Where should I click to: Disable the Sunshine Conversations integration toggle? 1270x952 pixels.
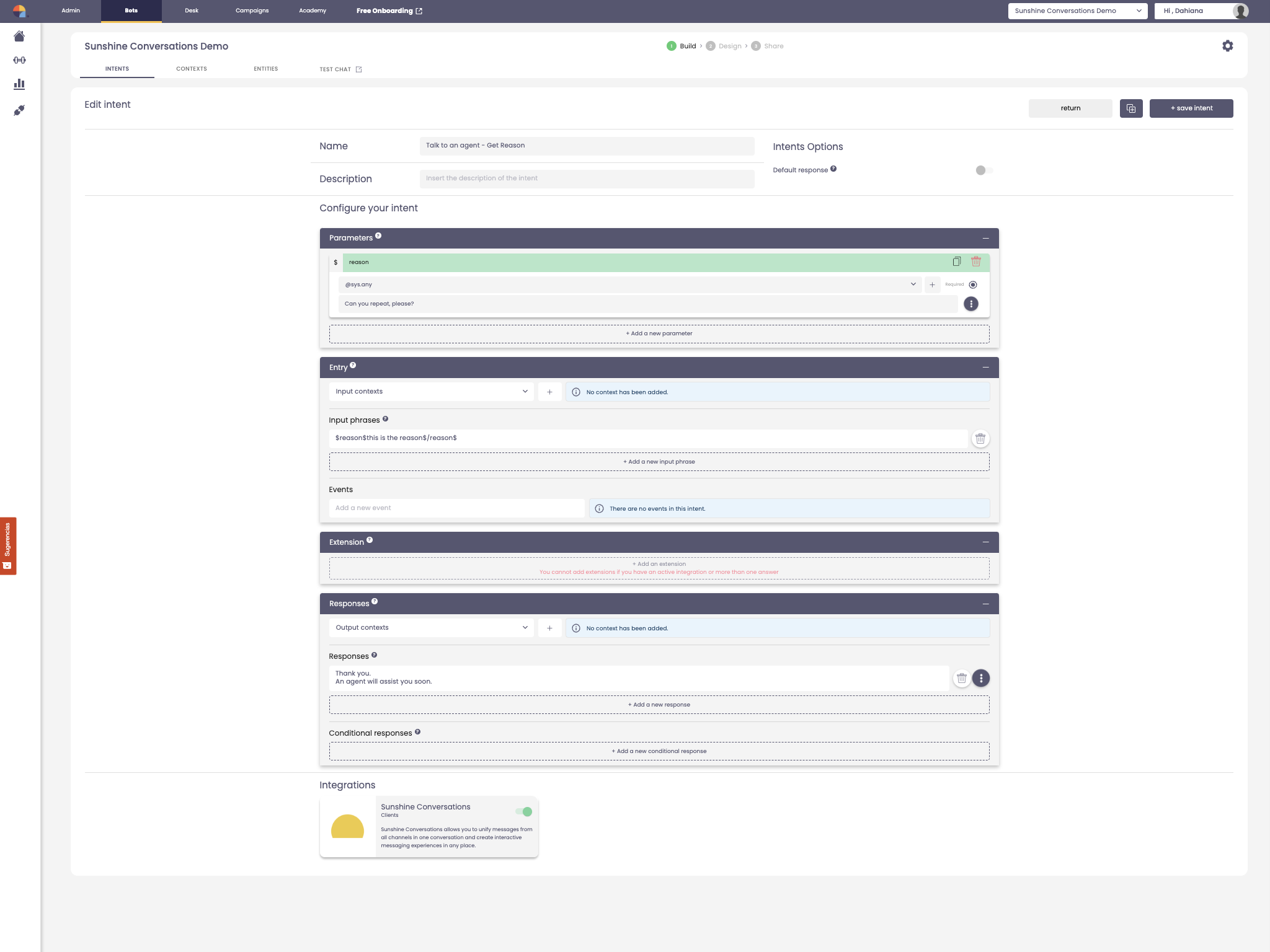point(523,811)
